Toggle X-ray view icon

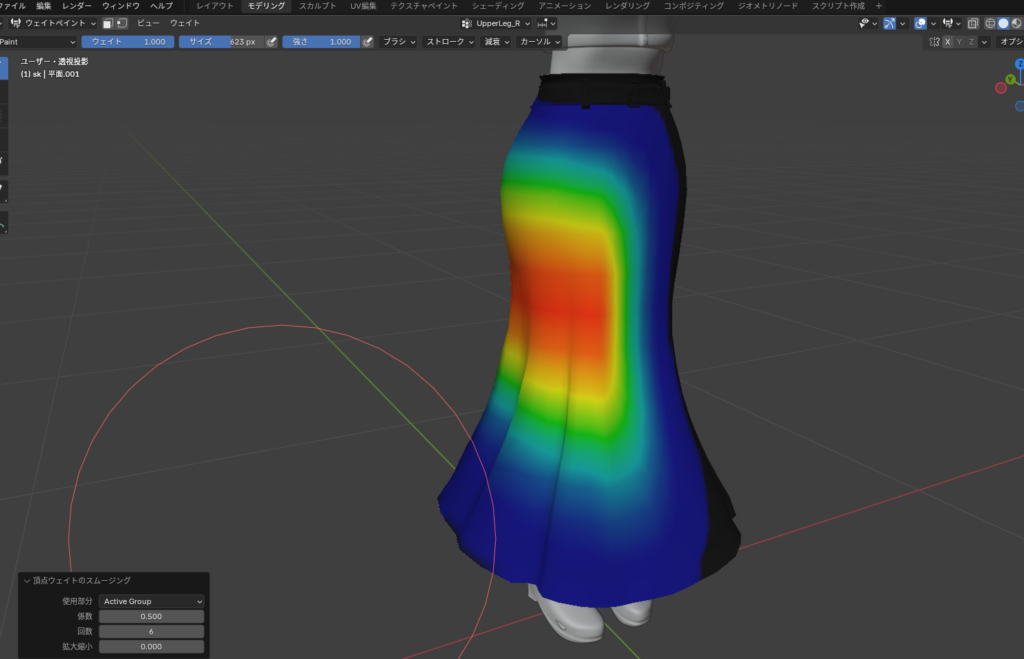pos(973,23)
